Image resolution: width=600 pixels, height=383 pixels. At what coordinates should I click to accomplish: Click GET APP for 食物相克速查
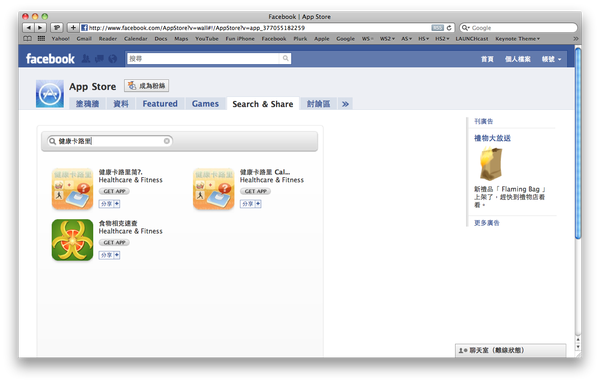[114, 242]
